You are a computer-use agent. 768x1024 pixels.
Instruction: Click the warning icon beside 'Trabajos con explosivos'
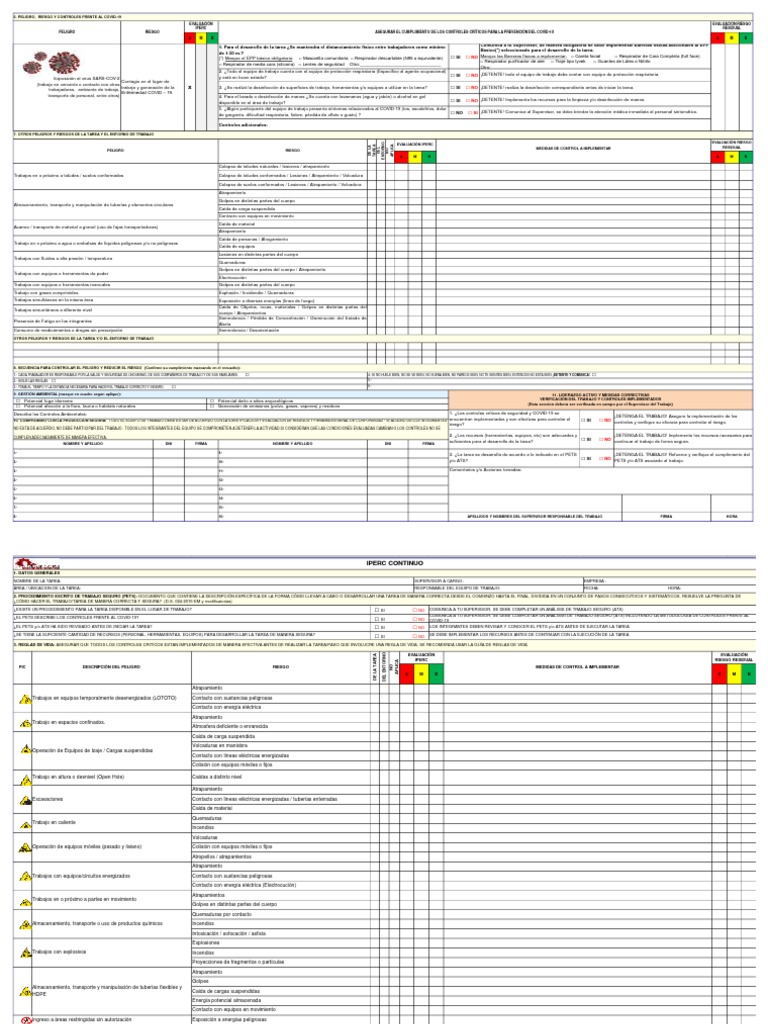pyautogui.click(x=25, y=953)
